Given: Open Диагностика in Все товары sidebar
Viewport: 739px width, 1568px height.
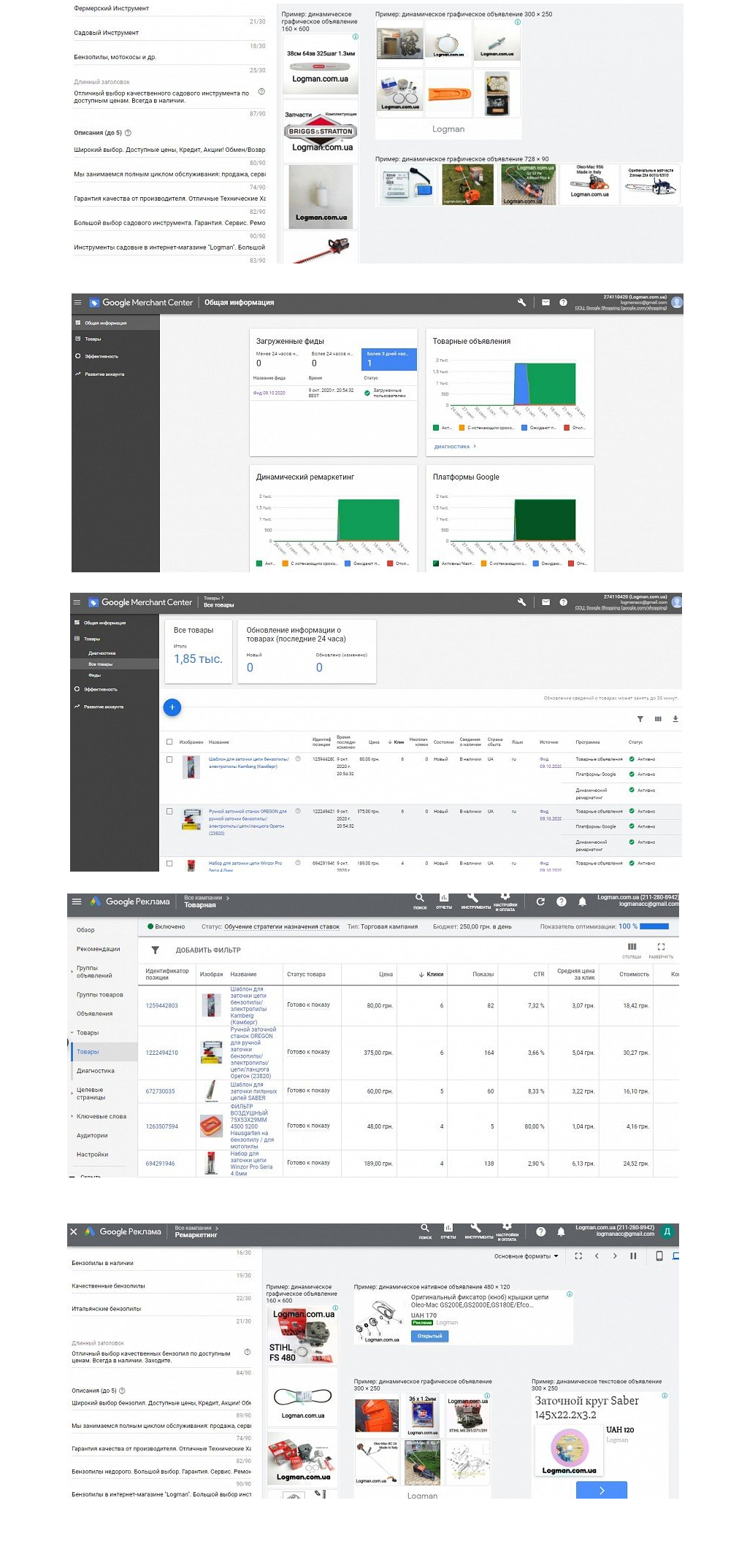Looking at the screenshot, I should pyautogui.click(x=102, y=653).
